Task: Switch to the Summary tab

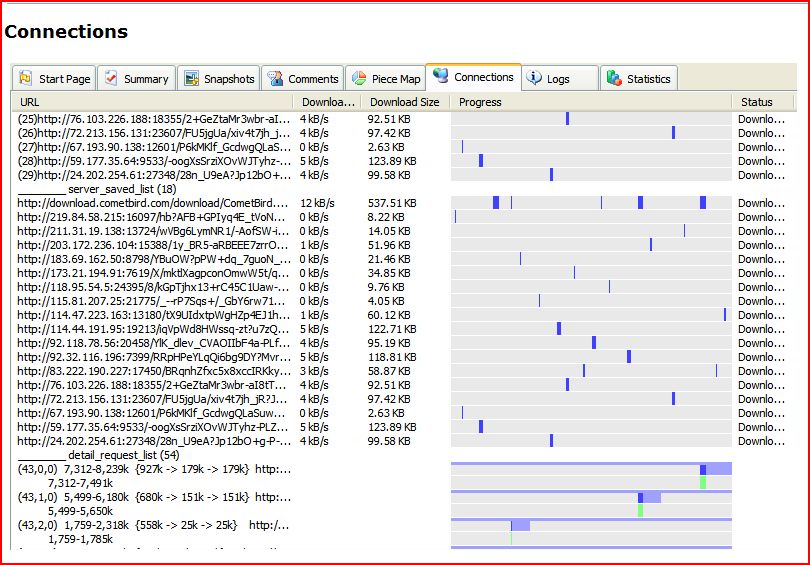Action: tap(137, 78)
